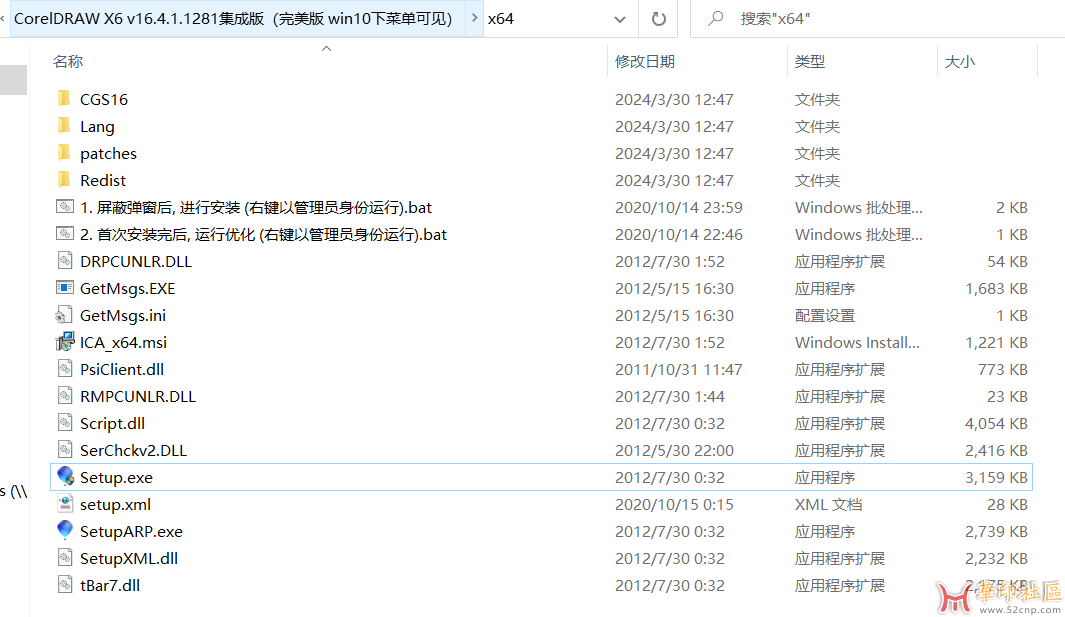Select the RMPCUNLR.DLL file icon
This screenshot has width=1065, height=617.
65,396
